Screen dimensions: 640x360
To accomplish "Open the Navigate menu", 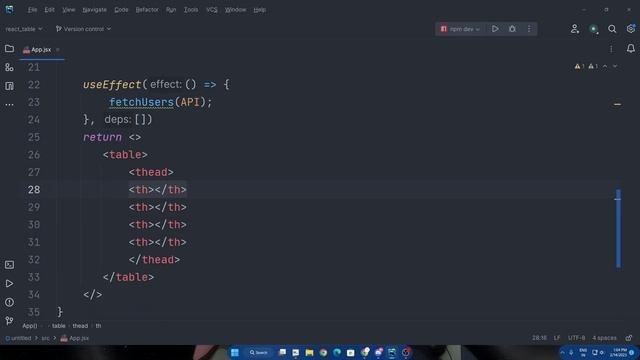I will point(94,9).
